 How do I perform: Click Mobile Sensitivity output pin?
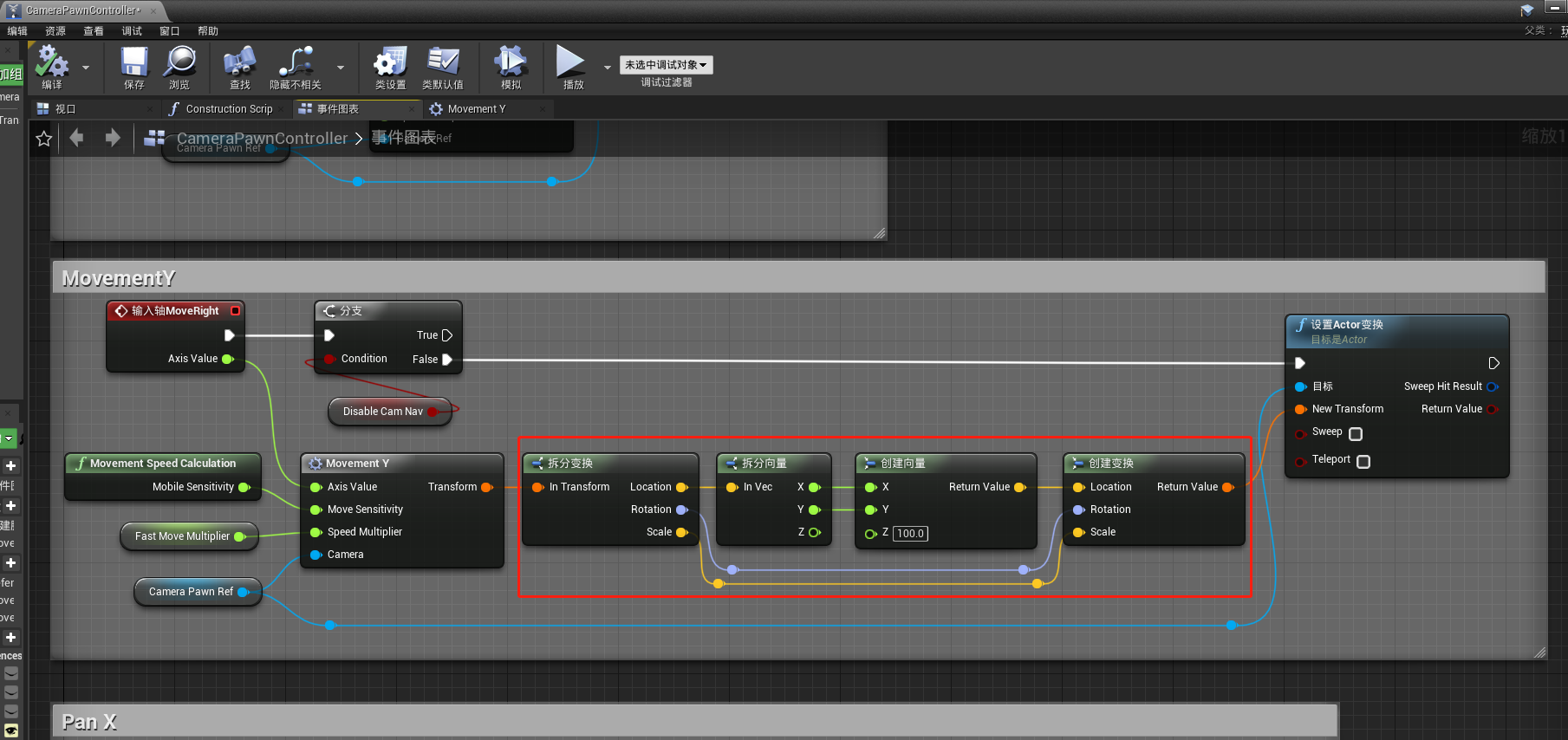pos(244,487)
